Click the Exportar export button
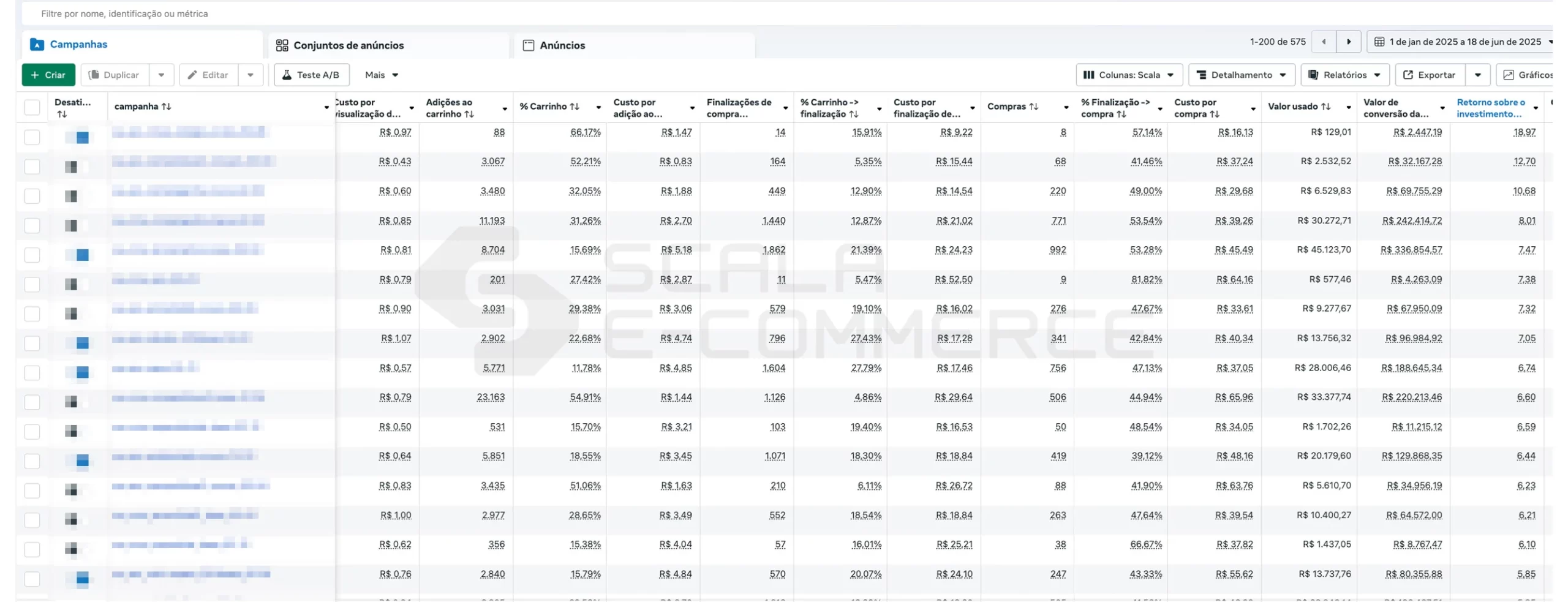The width and height of the screenshot is (1568, 602). [1430, 75]
